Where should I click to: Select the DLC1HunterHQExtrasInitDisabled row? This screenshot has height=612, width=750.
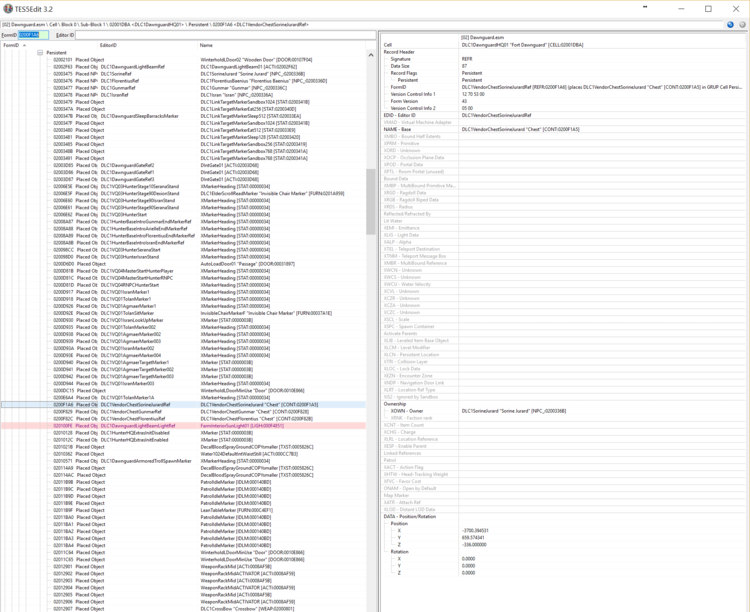click(x=183, y=433)
